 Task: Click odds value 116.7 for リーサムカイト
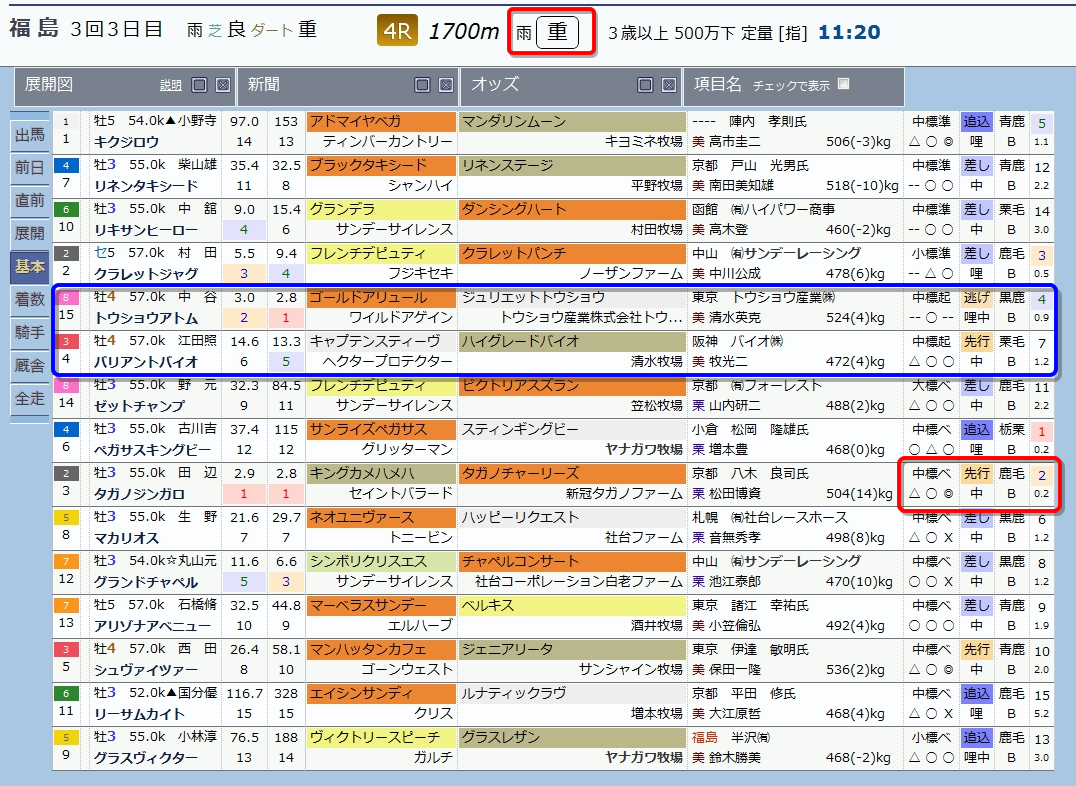[x=244, y=693]
